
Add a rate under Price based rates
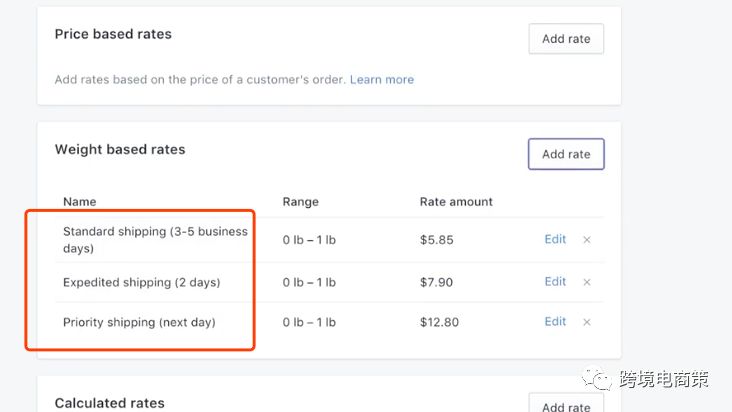566,39
